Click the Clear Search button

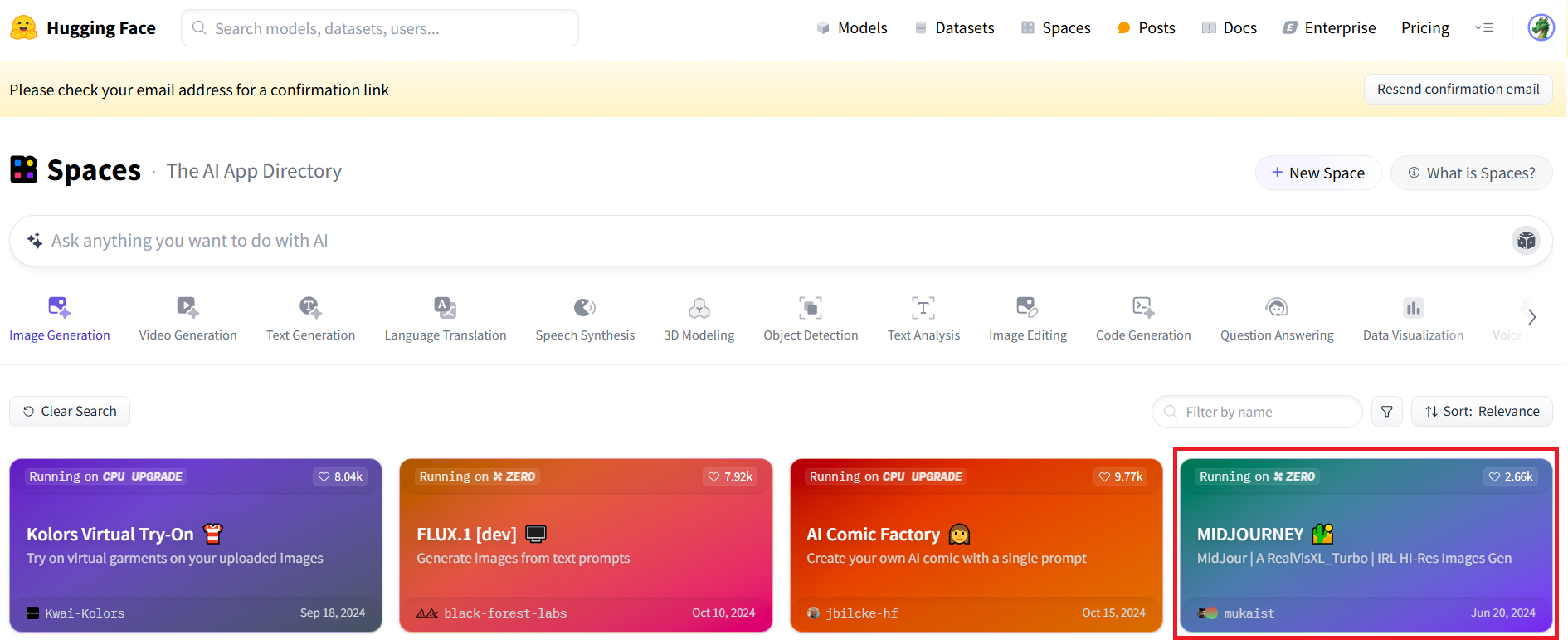(x=70, y=412)
